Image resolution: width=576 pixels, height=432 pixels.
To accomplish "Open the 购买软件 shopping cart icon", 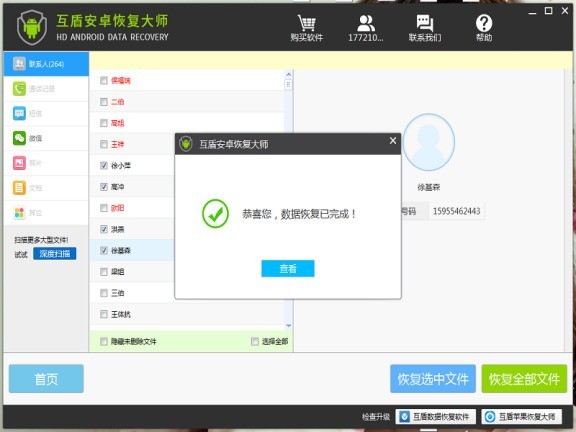I will coord(306,23).
